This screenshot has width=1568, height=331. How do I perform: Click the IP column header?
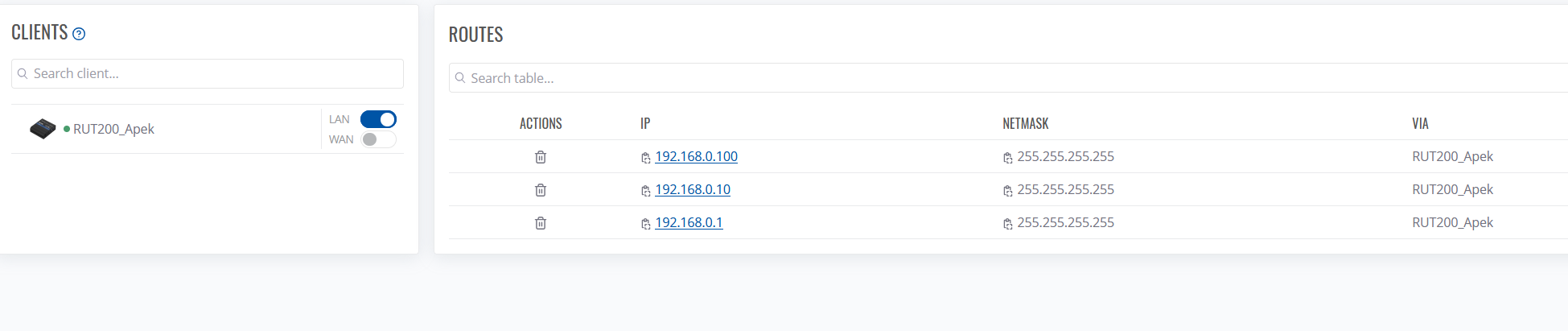point(645,123)
